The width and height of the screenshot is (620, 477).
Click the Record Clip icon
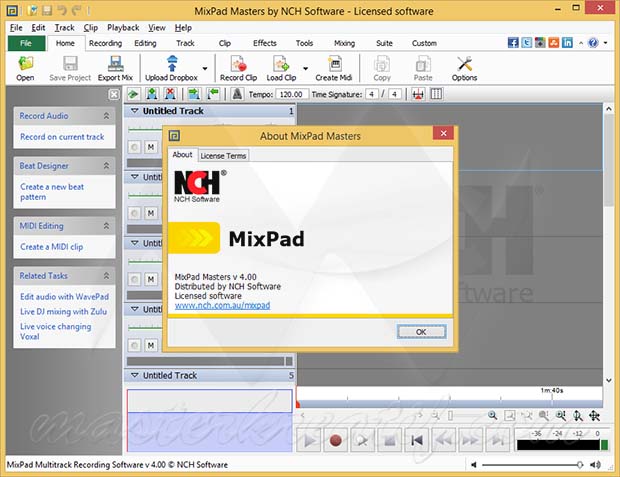(x=238, y=64)
